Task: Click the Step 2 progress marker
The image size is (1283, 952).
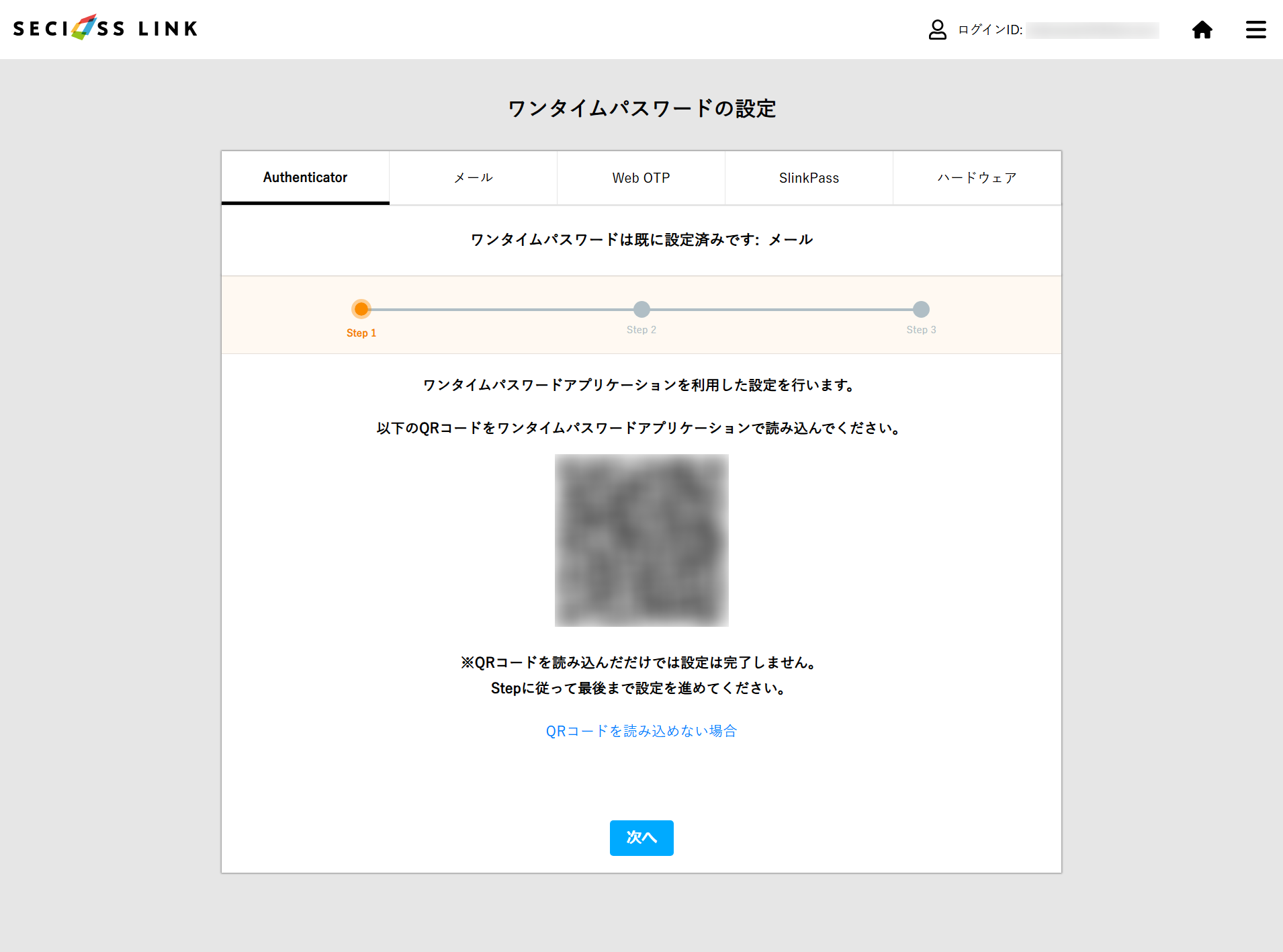Action: 641,309
